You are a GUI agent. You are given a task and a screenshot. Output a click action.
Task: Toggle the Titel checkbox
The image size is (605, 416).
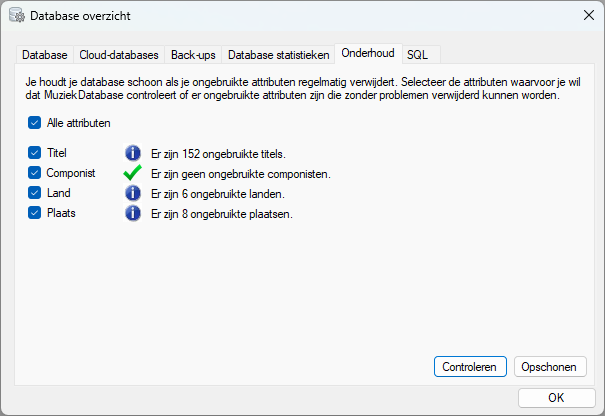34,152
